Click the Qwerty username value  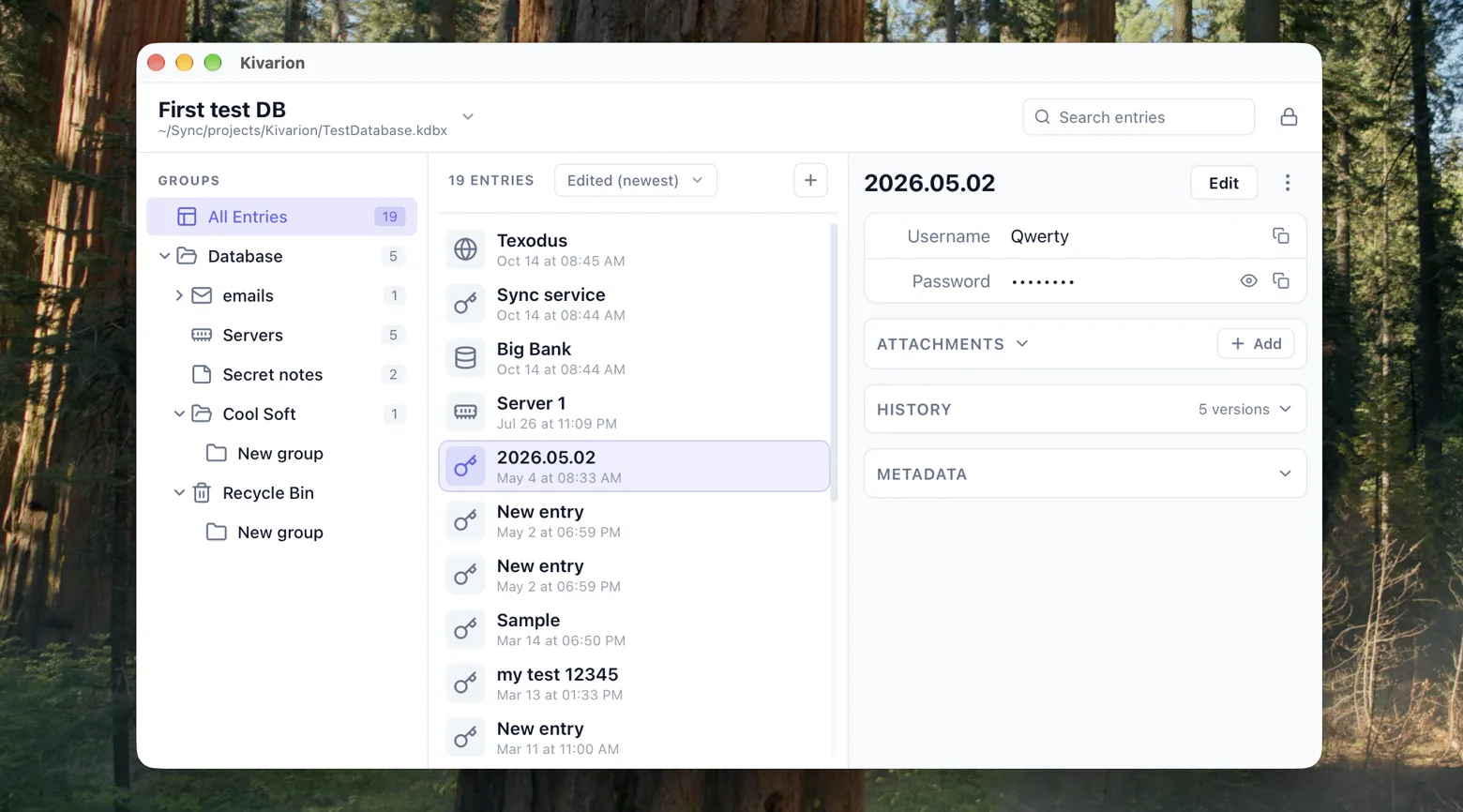pos(1039,236)
